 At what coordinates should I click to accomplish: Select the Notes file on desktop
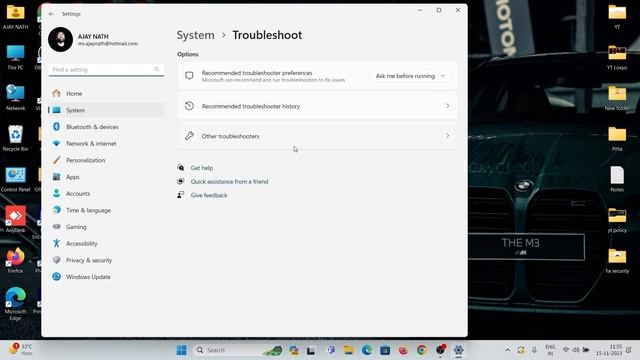point(617,179)
